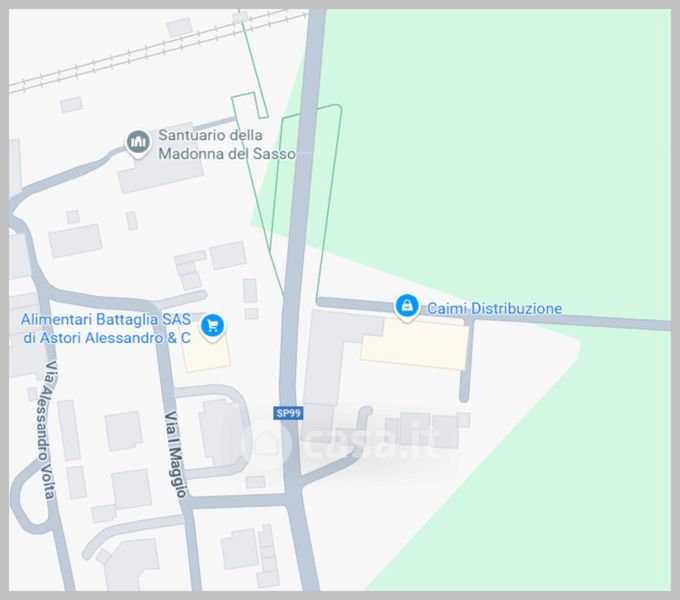
Task: Select the Santuario della Madonna del Sasso text
Action: tap(227, 144)
